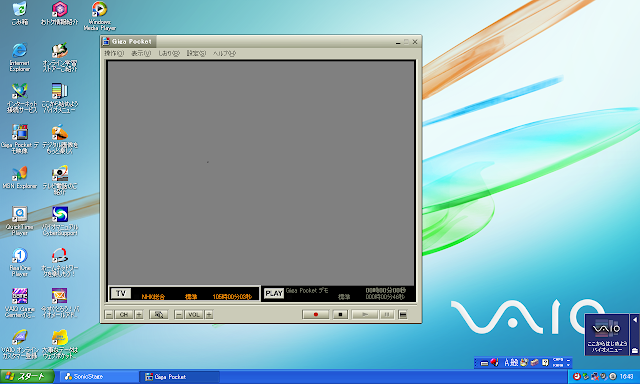Click the mute speaker icon button
Viewport: 640px width, 384px height.
(x=159, y=315)
